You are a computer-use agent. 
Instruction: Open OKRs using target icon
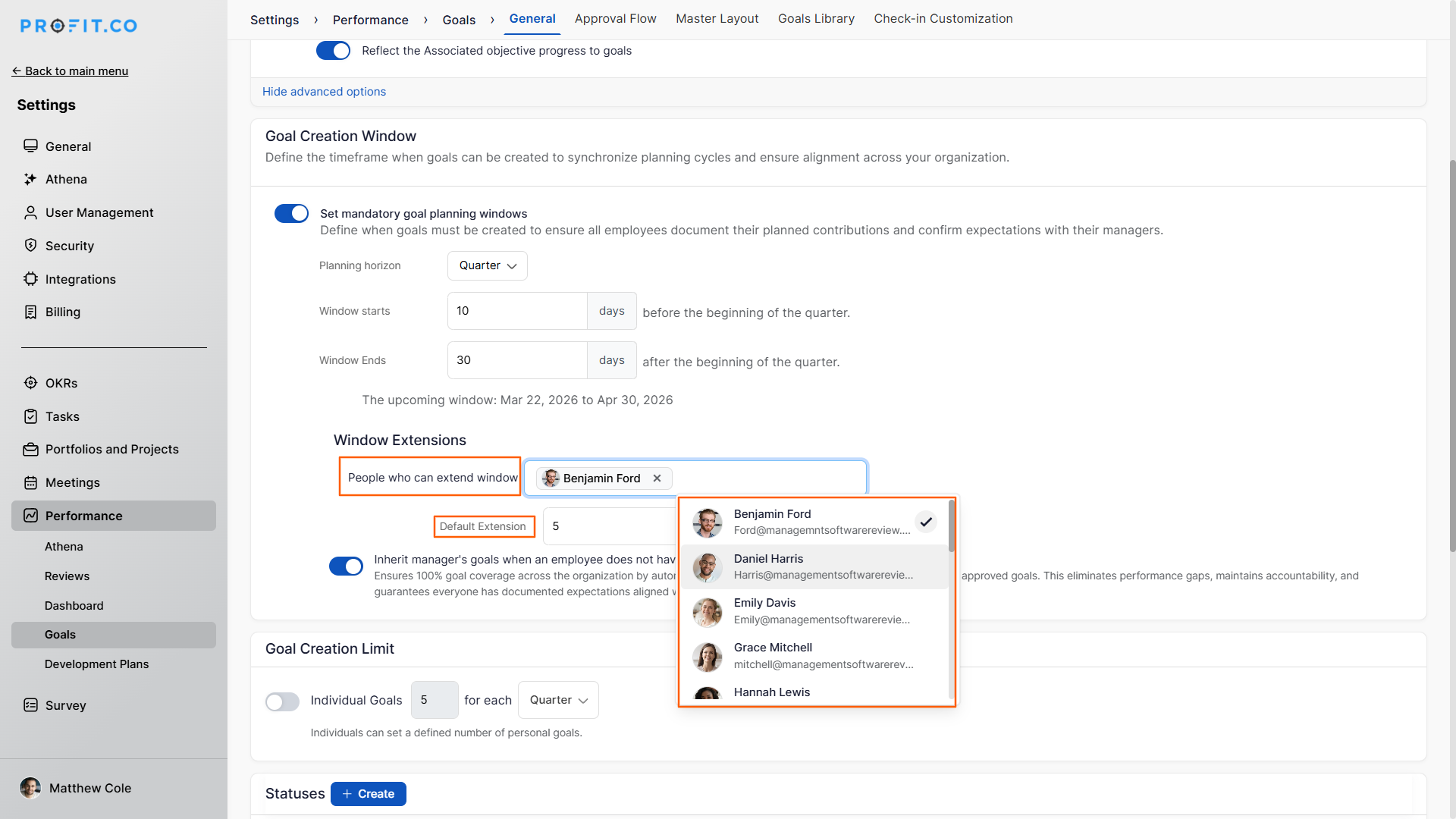click(x=30, y=383)
